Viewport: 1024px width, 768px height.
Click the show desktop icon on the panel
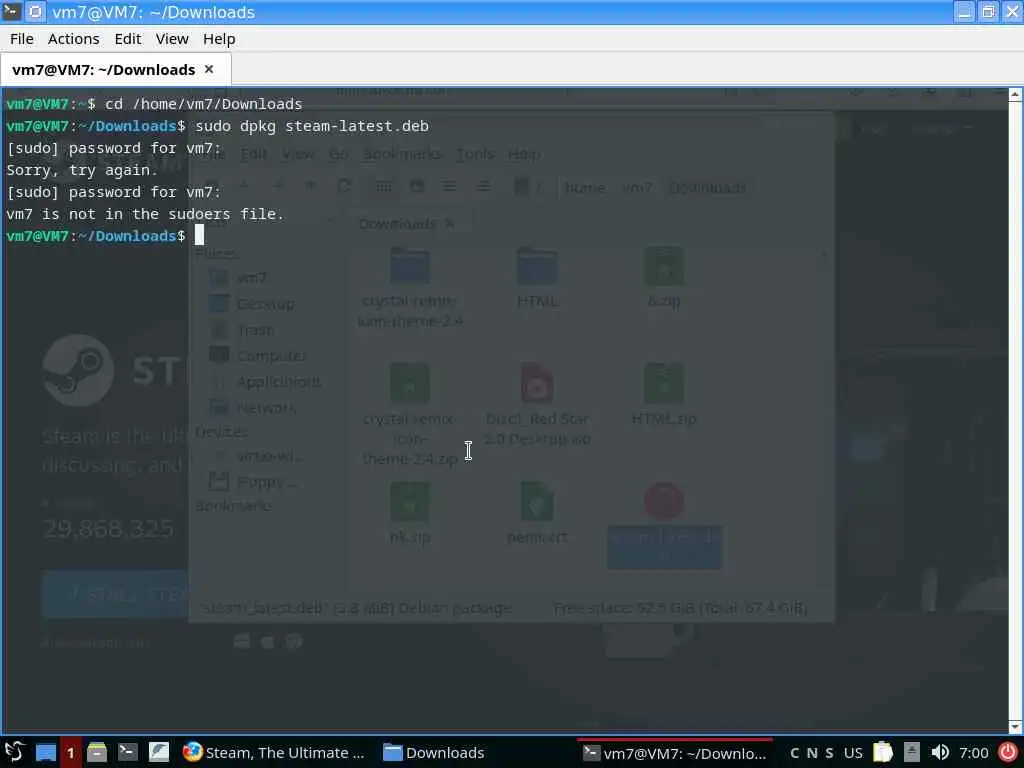click(46, 752)
